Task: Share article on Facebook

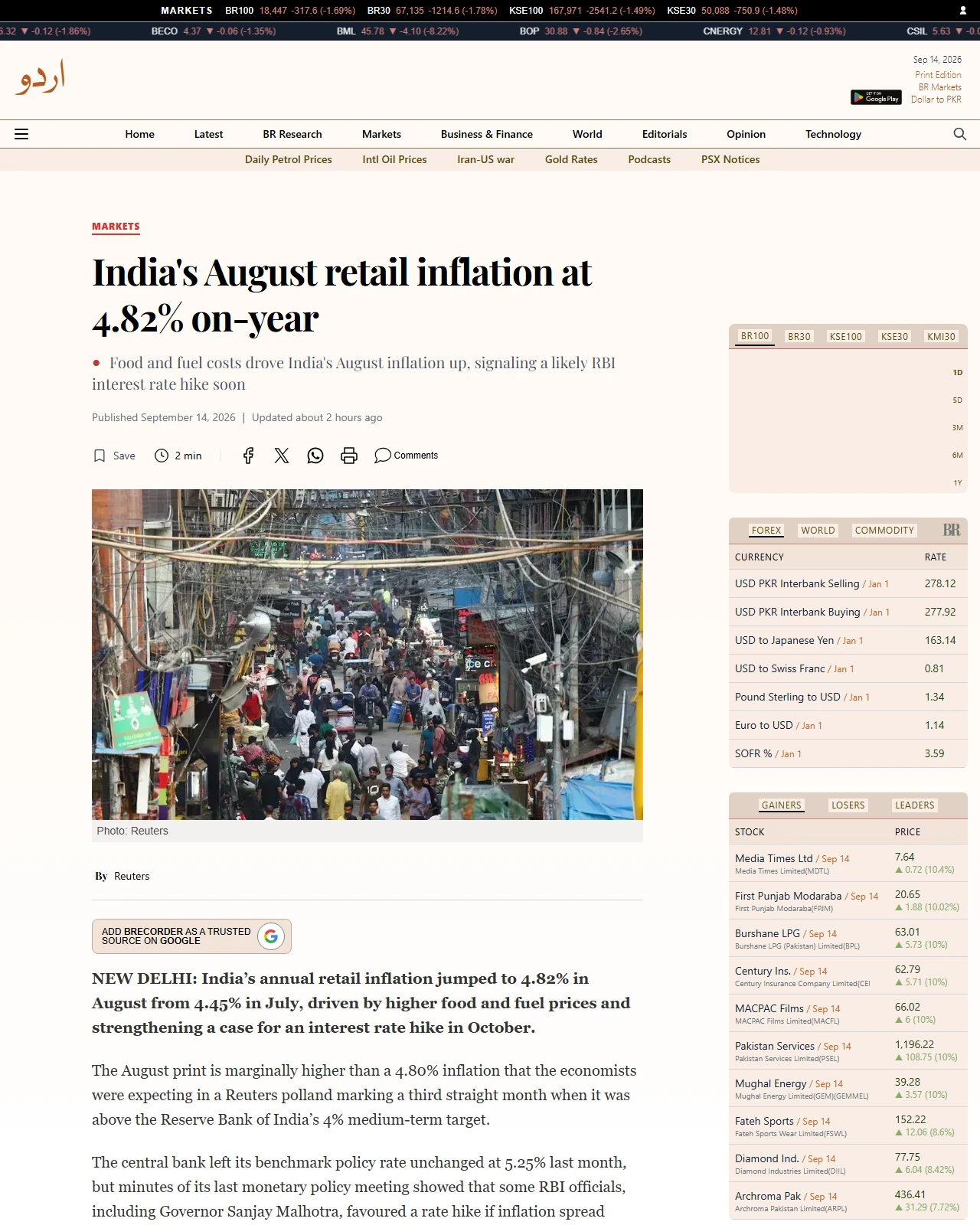Action: point(248,456)
